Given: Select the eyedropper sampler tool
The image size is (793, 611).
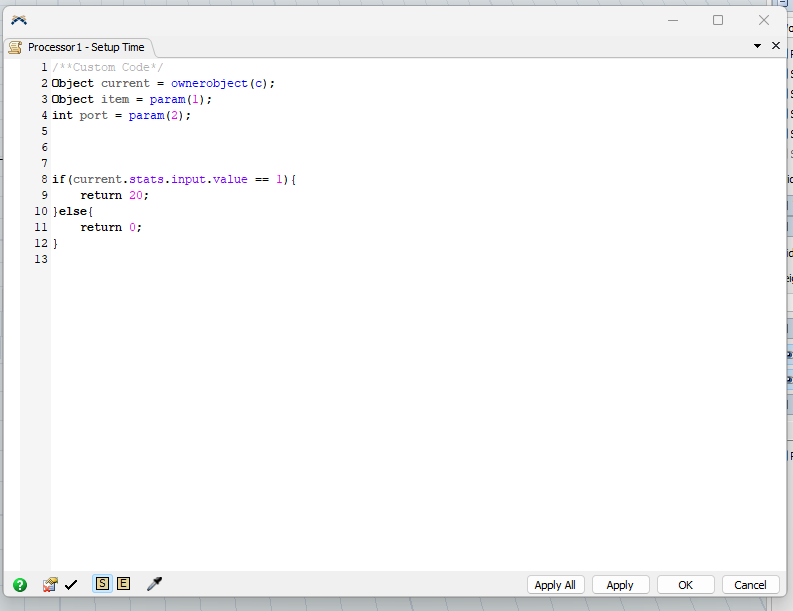Looking at the screenshot, I should coord(154,584).
